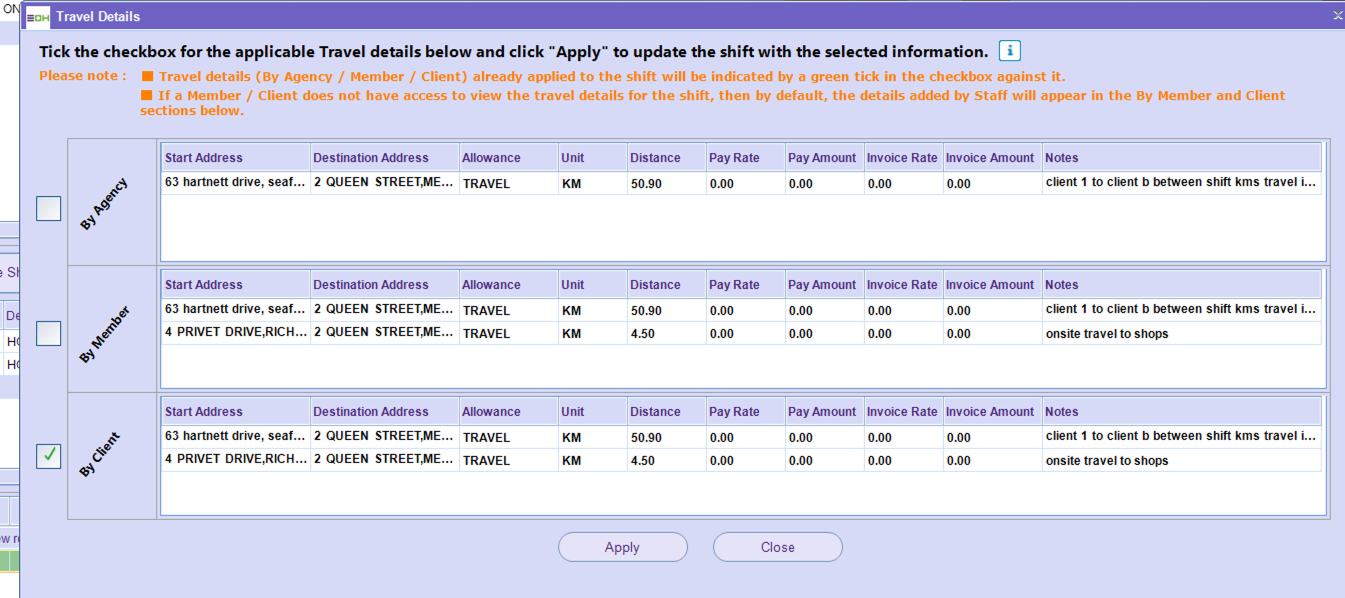Click 50.90 distance cell in By Client table
The image size is (1345, 598).
[646, 438]
